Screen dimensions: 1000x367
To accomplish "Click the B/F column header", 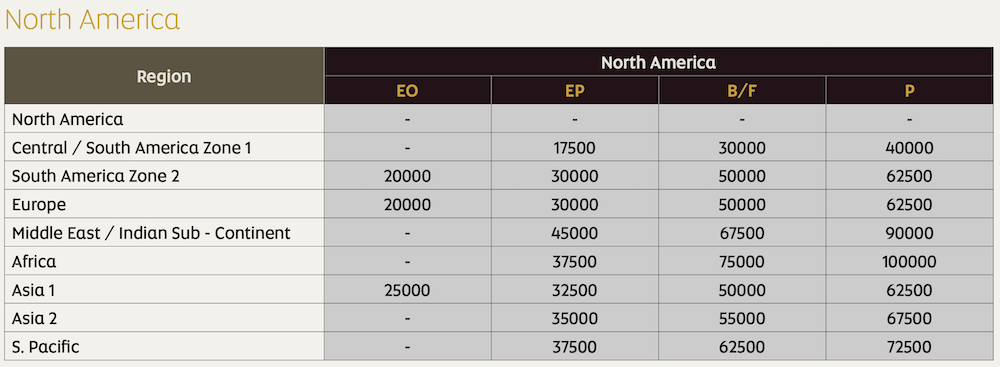I will 742,91.
